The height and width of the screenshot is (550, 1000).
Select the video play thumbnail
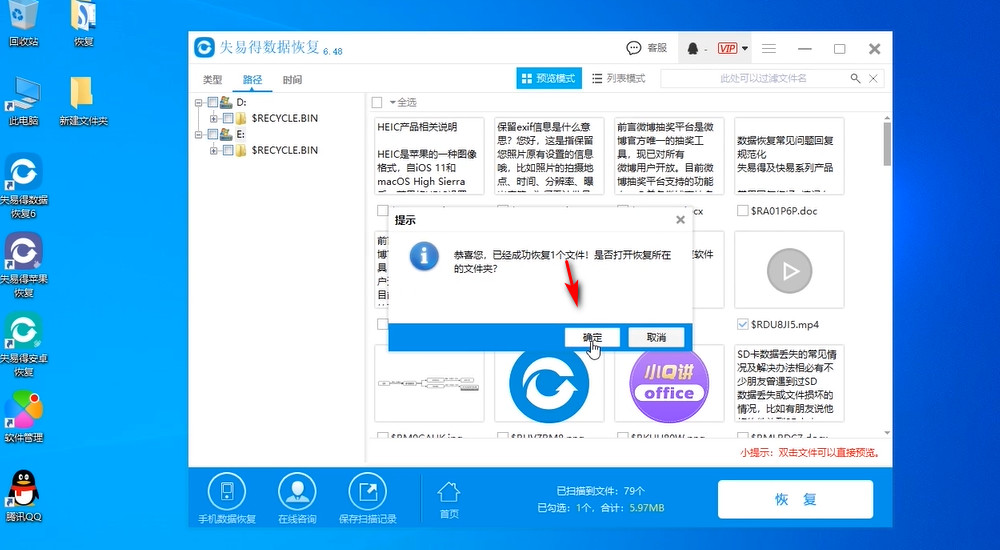(x=790, y=271)
